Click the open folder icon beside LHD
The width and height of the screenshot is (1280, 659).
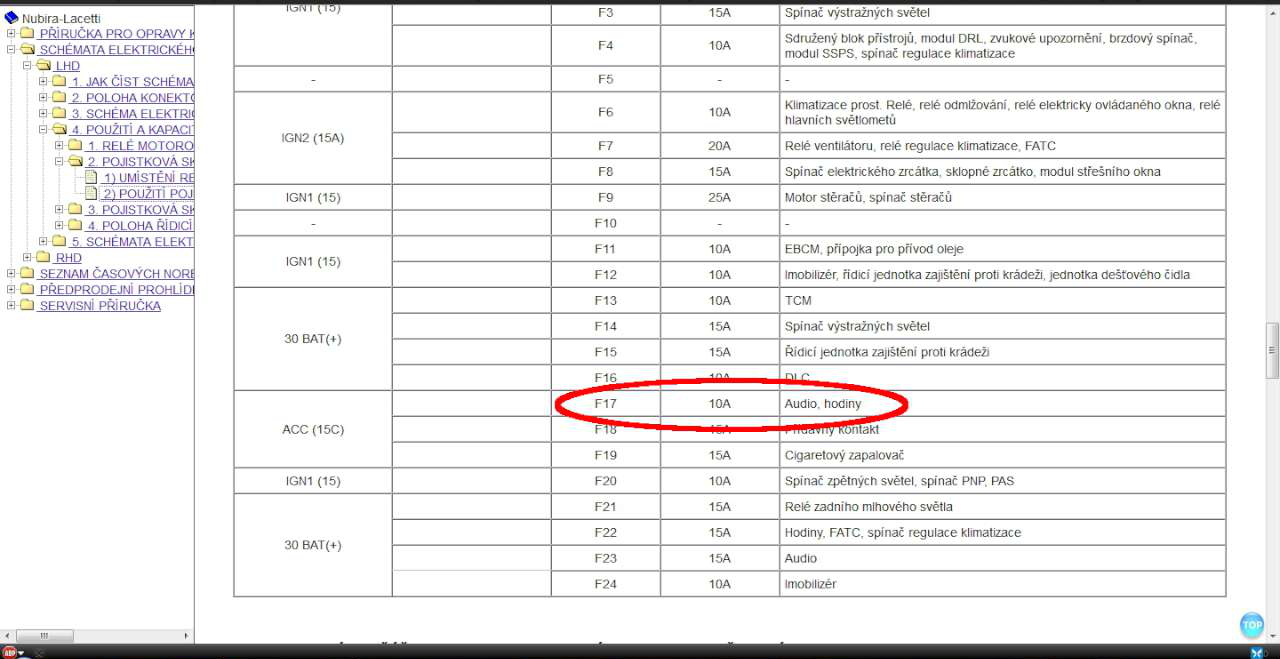click(x=43, y=66)
